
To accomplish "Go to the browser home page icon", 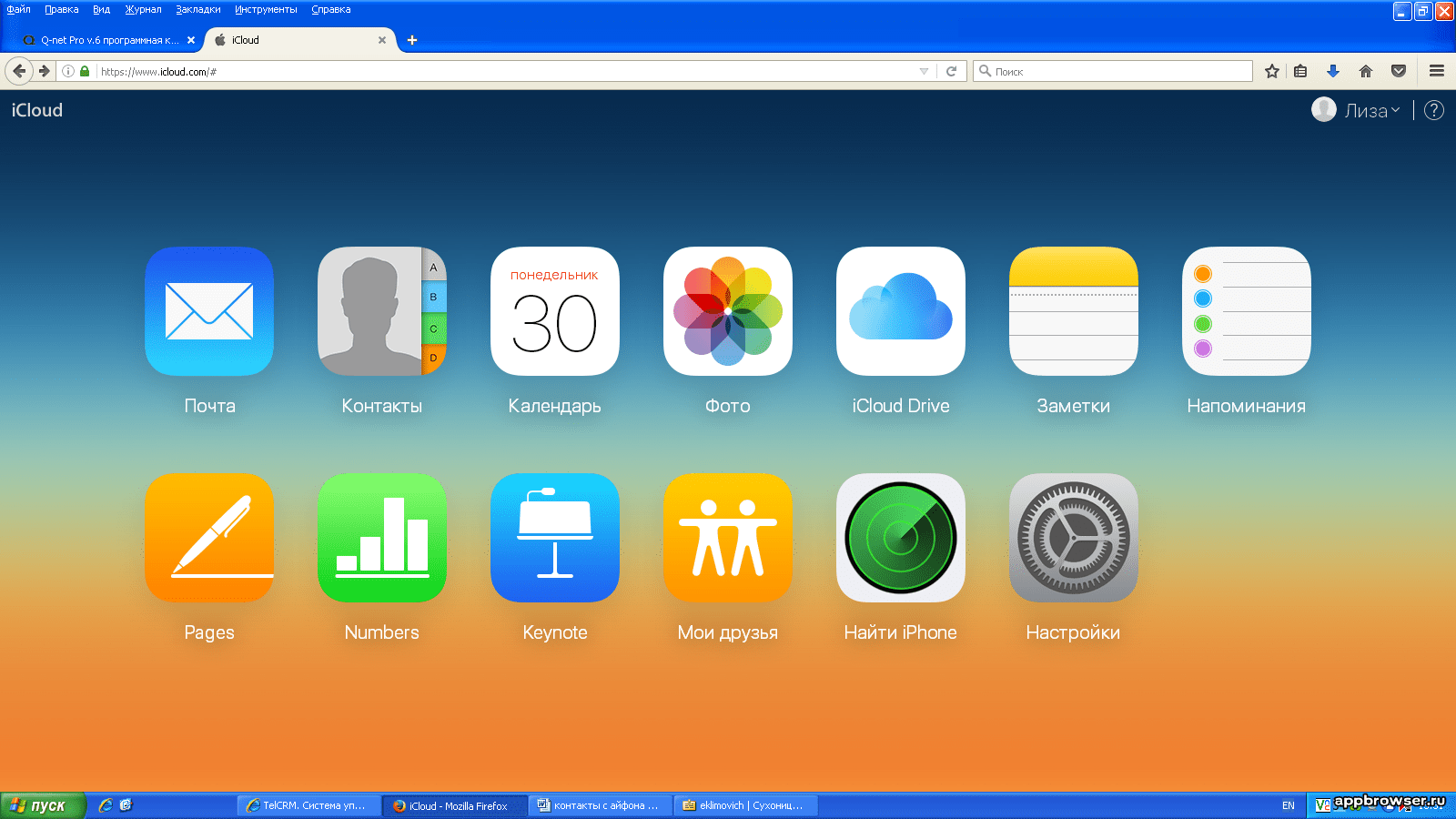I will (x=1366, y=71).
